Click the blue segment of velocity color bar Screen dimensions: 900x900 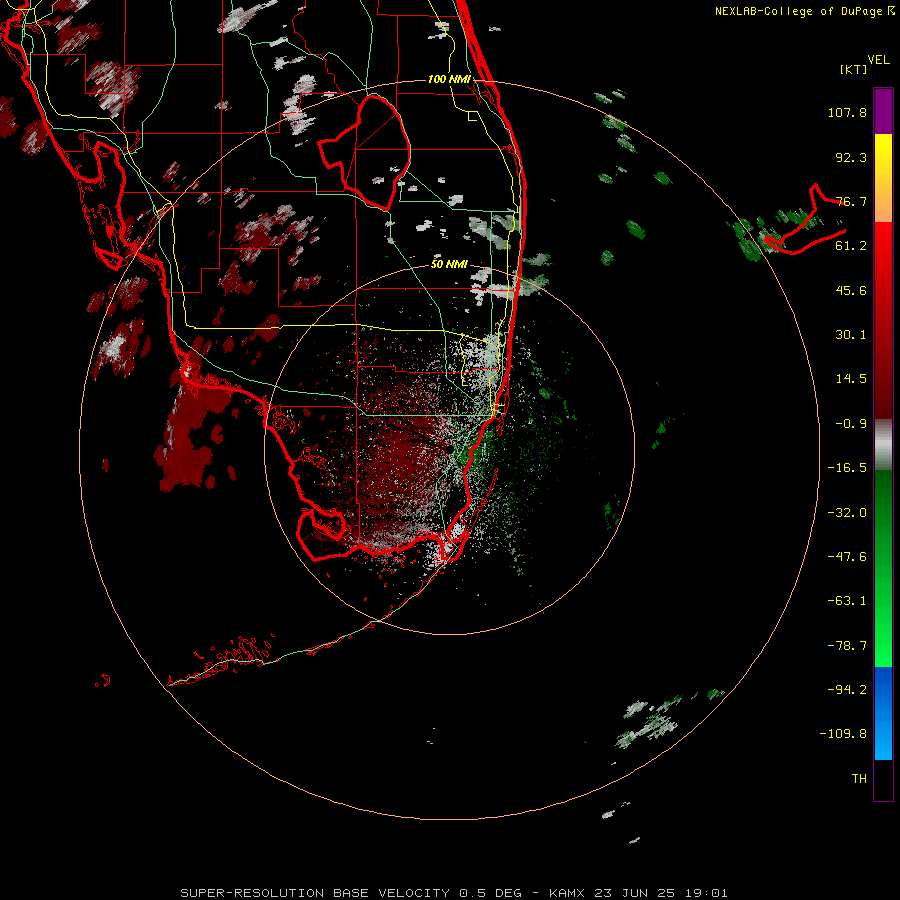coord(883,713)
